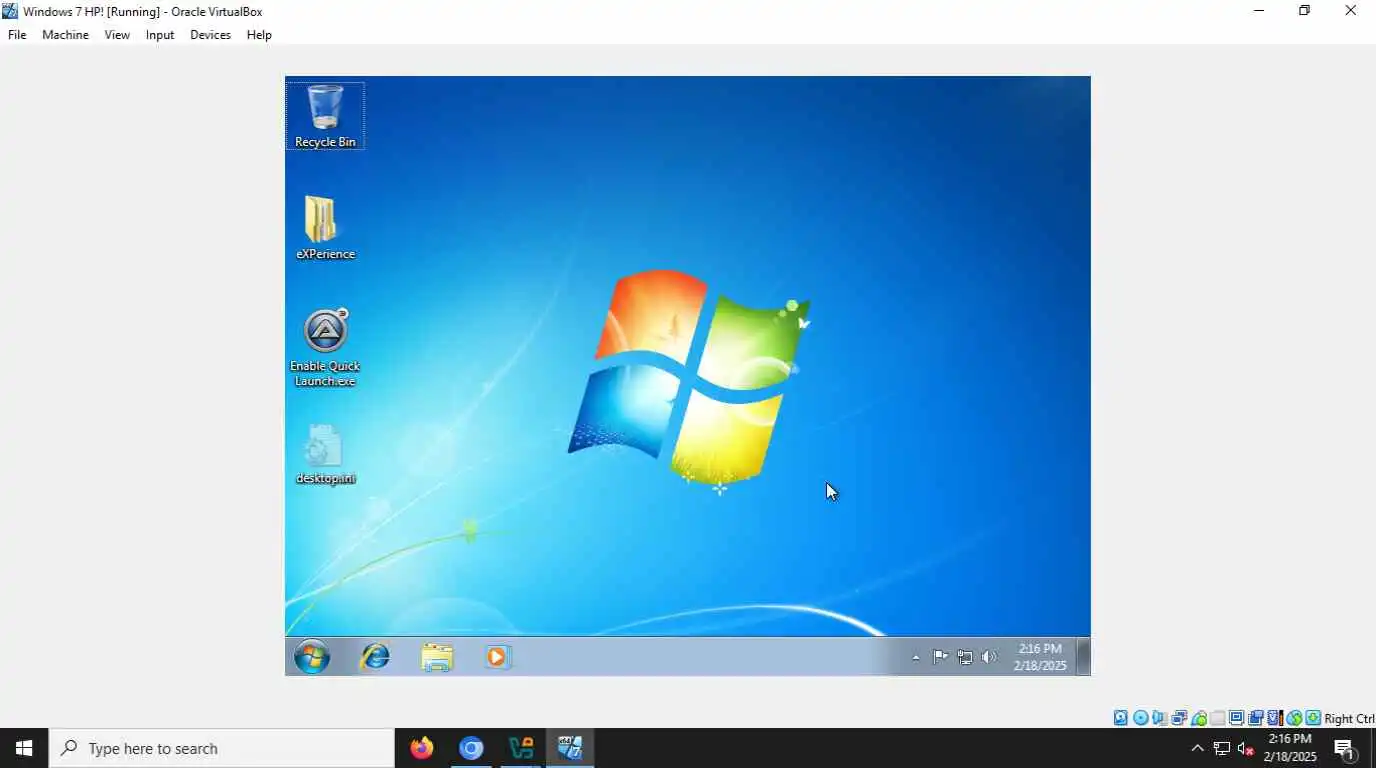Screen dimensions: 1376x768
Task: Open the guest volume speaker icon
Action: (x=989, y=657)
